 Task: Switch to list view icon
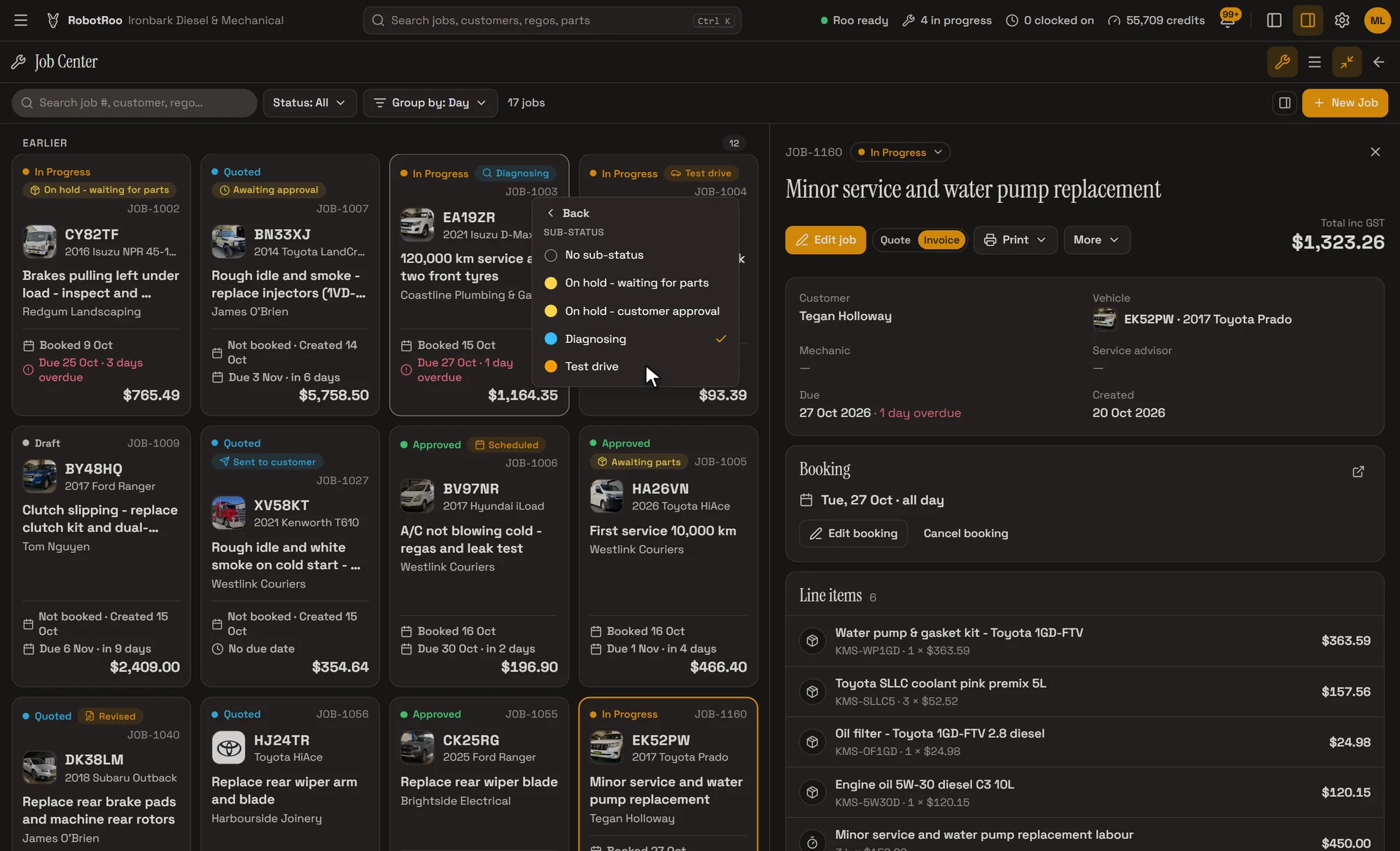tap(1315, 62)
